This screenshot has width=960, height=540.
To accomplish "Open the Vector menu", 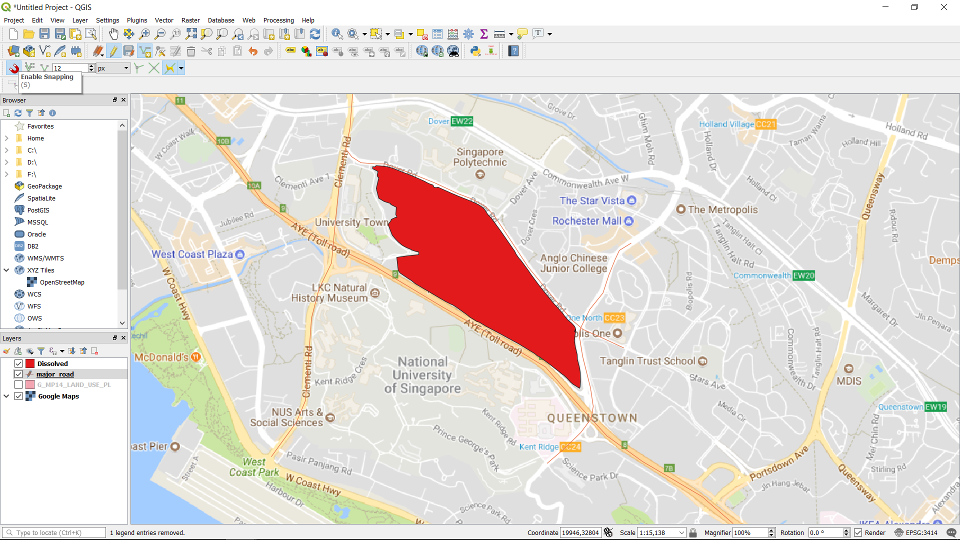I will click(x=163, y=20).
